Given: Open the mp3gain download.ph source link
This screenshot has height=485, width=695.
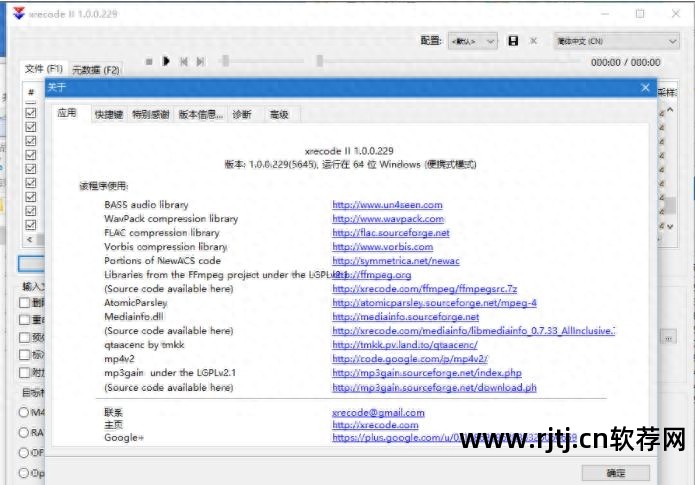Looking at the screenshot, I should (x=434, y=388).
